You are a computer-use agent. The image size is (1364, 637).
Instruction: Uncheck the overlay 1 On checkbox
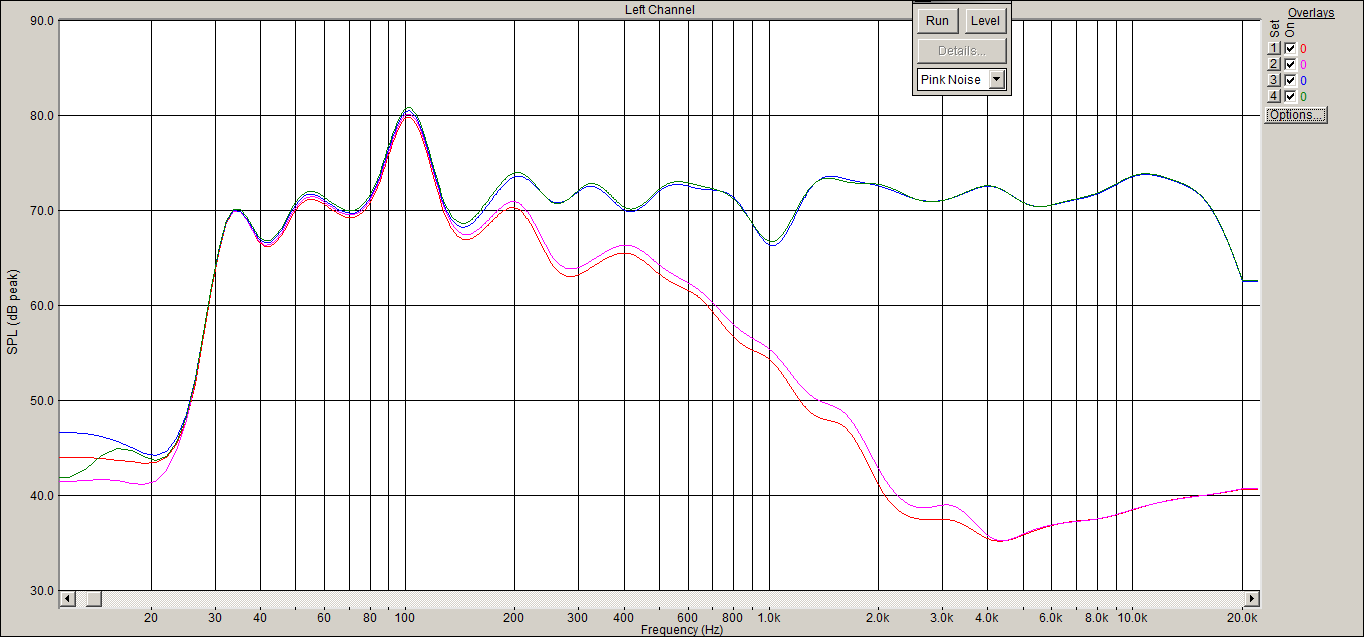click(1290, 48)
